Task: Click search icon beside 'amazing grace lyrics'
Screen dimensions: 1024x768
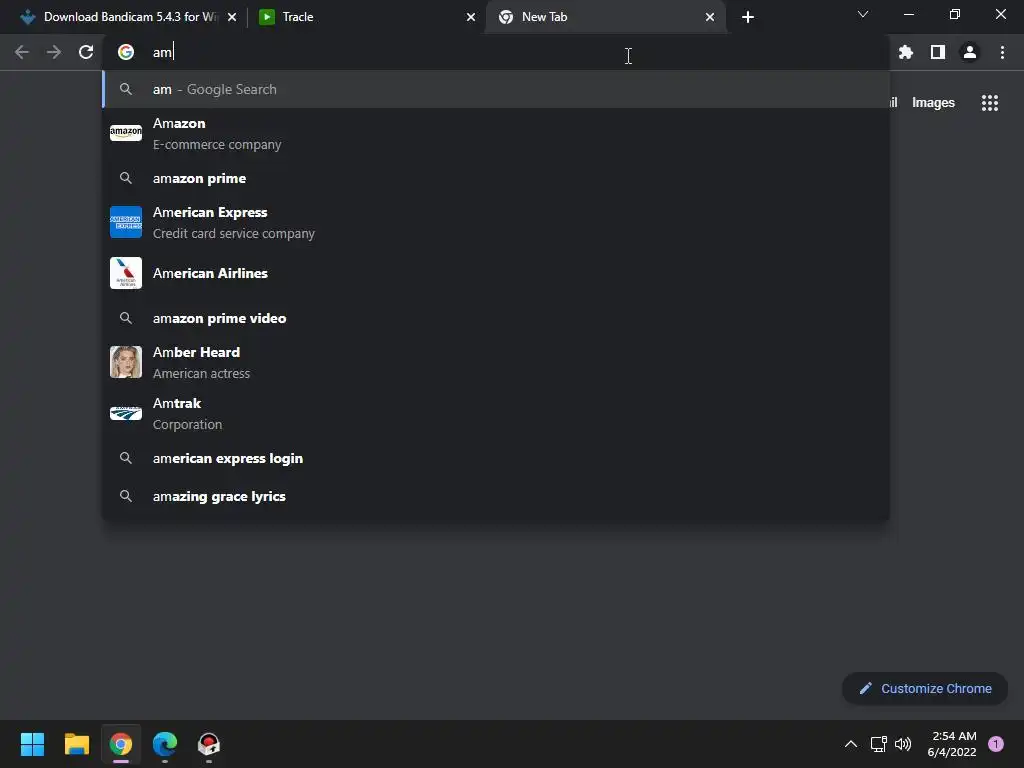Action: click(x=126, y=496)
